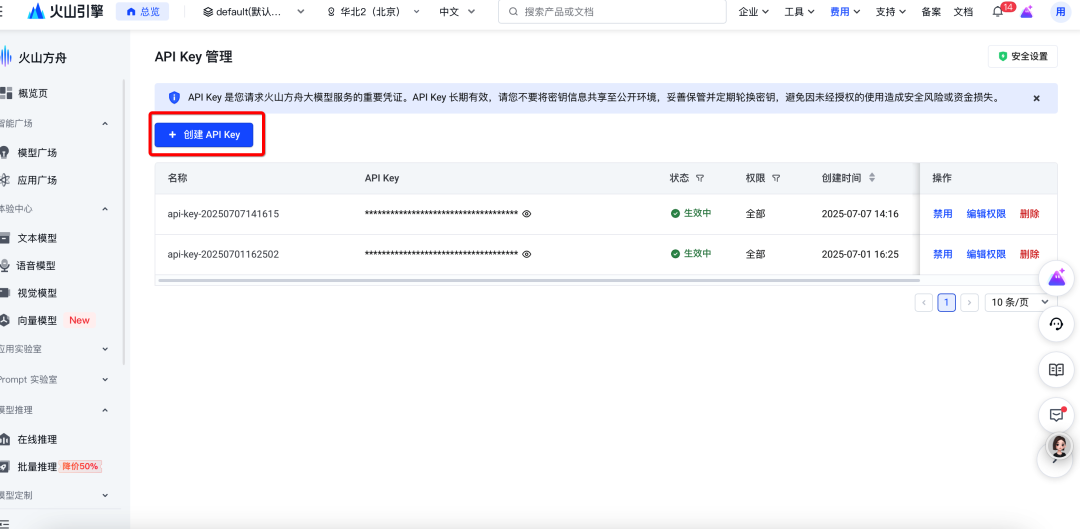Dismiss the API Key info banner
Image resolution: width=1080 pixels, height=529 pixels.
coord(1036,98)
